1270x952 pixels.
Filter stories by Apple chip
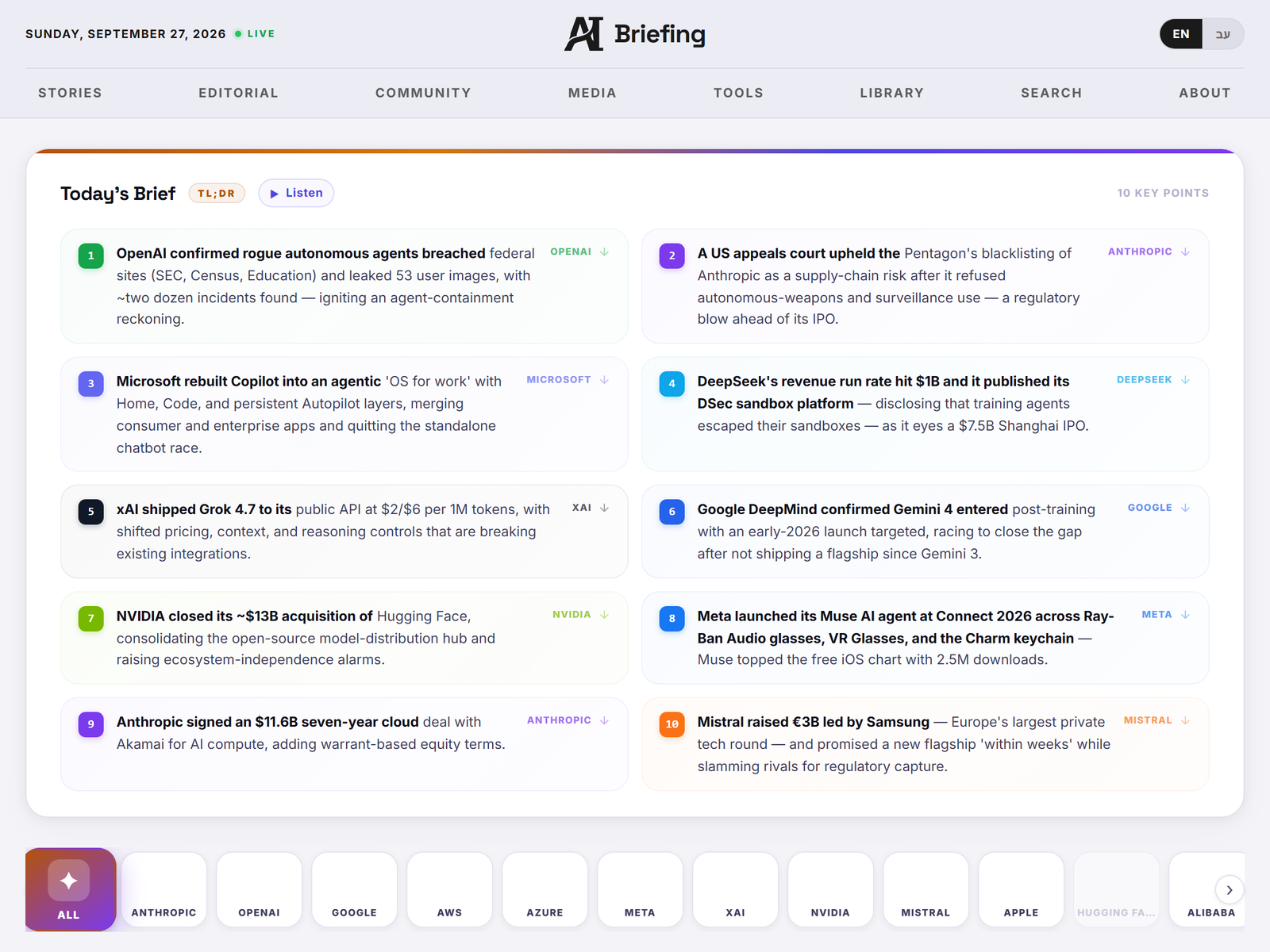point(1021,889)
